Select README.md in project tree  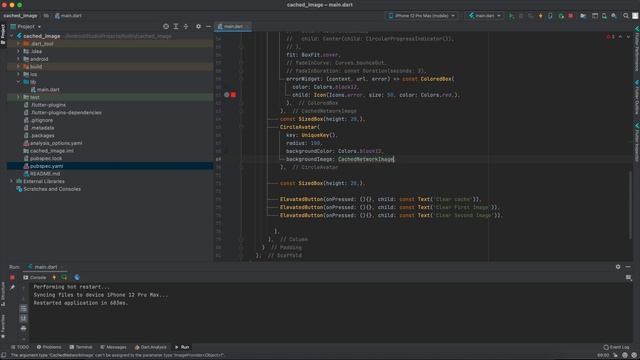coord(42,174)
